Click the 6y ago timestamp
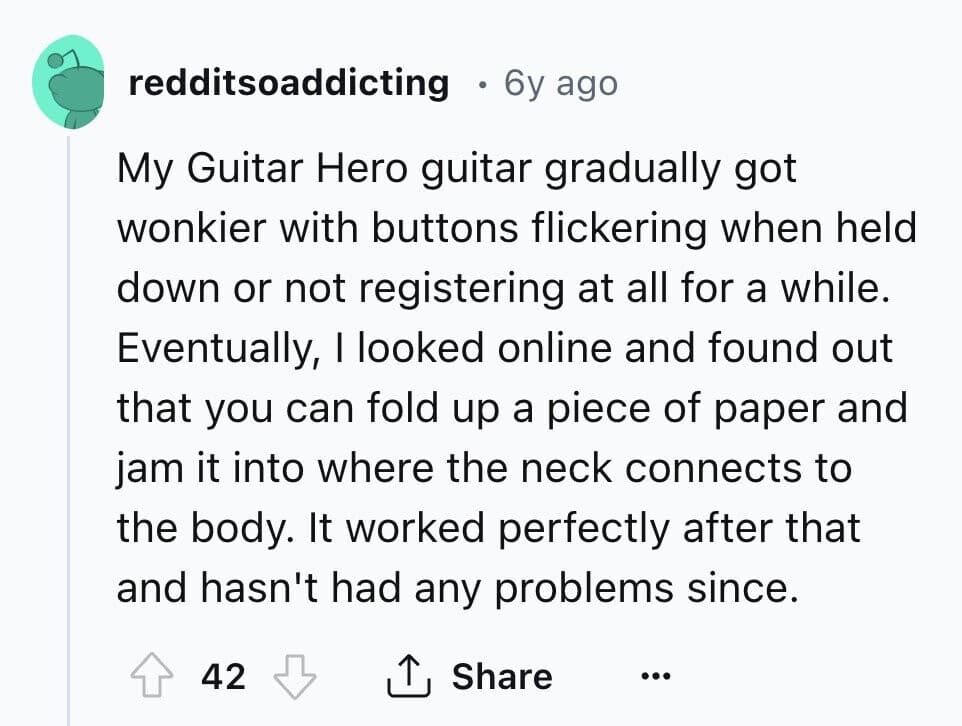The width and height of the screenshot is (962, 726). (x=561, y=84)
